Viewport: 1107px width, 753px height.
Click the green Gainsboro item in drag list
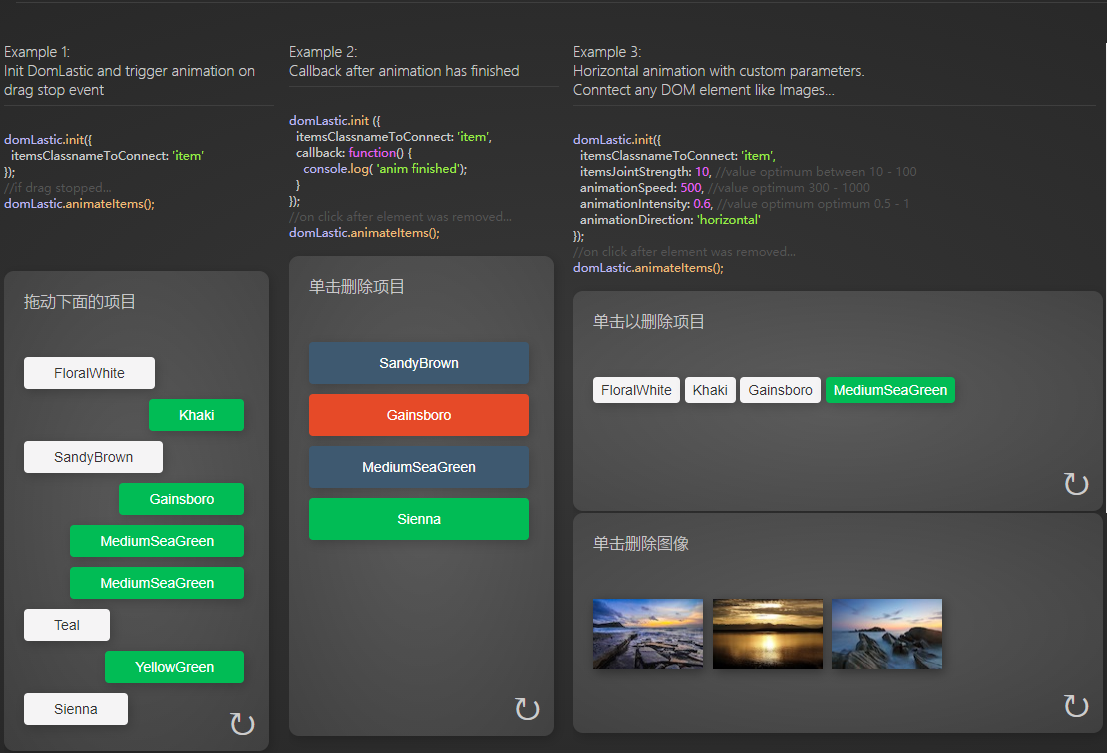coord(181,499)
